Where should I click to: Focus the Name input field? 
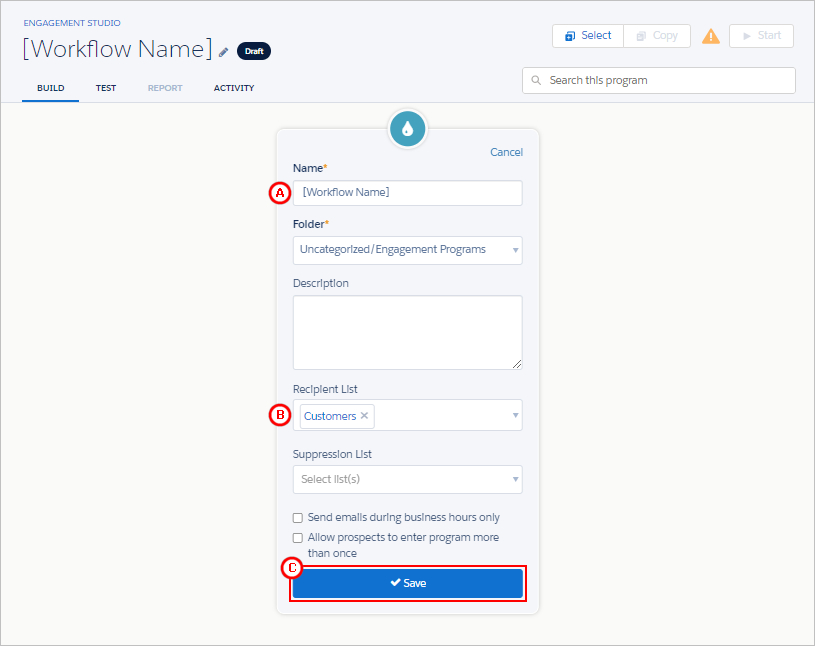(408, 193)
